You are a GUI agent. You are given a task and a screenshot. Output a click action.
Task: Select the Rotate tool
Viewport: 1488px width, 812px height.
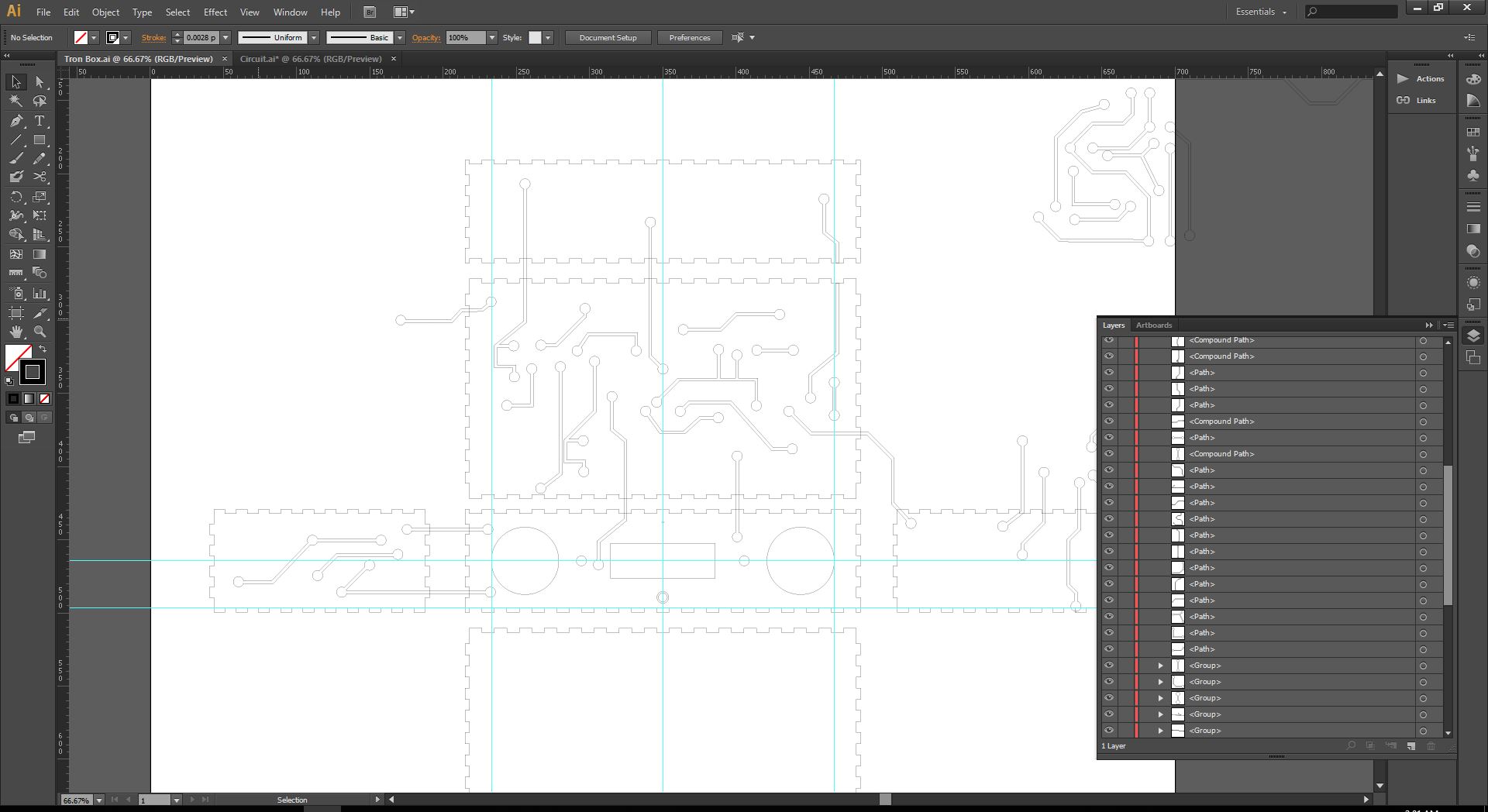pos(15,197)
